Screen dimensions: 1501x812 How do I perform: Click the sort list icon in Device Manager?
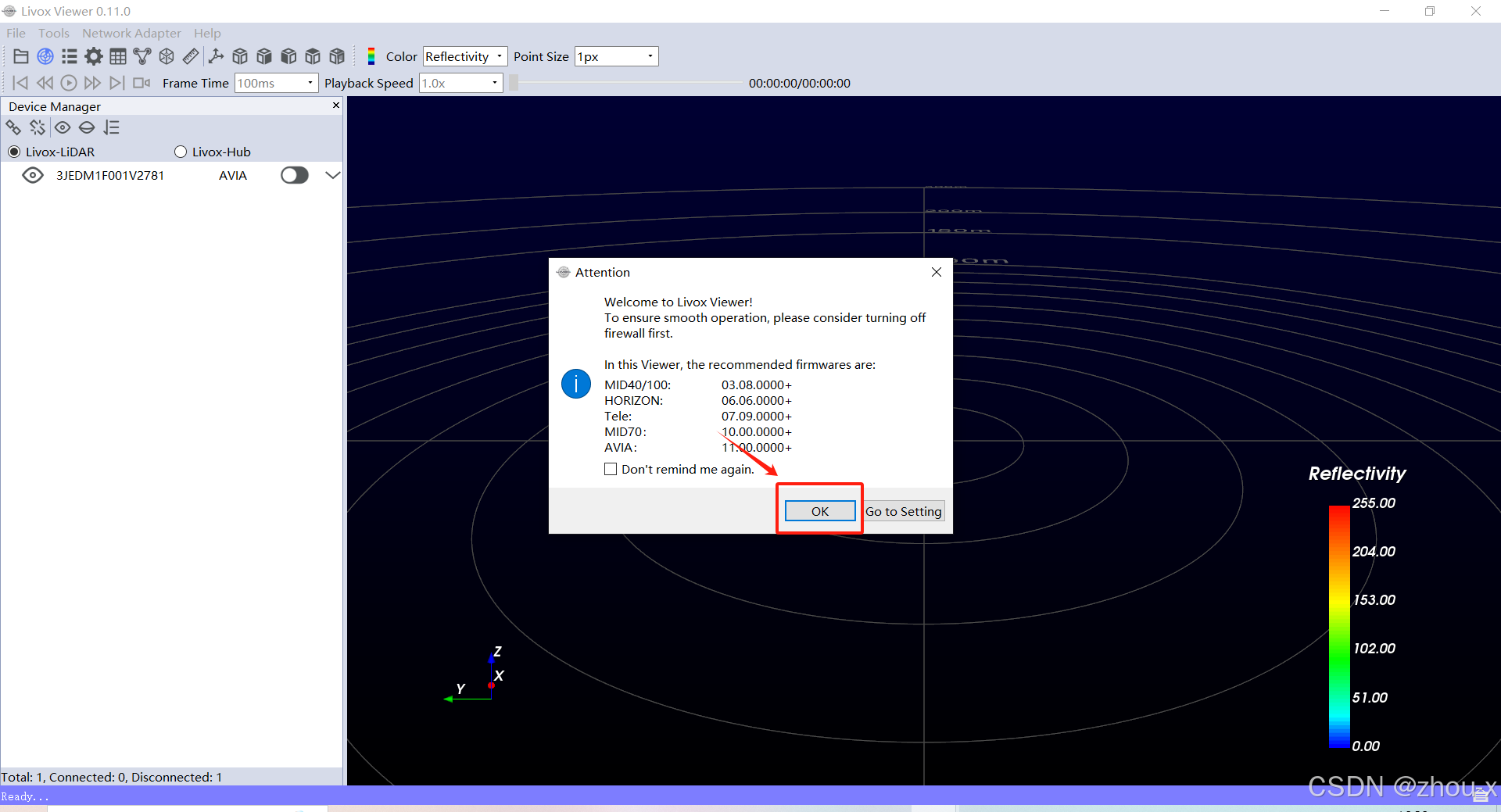pos(112,127)
